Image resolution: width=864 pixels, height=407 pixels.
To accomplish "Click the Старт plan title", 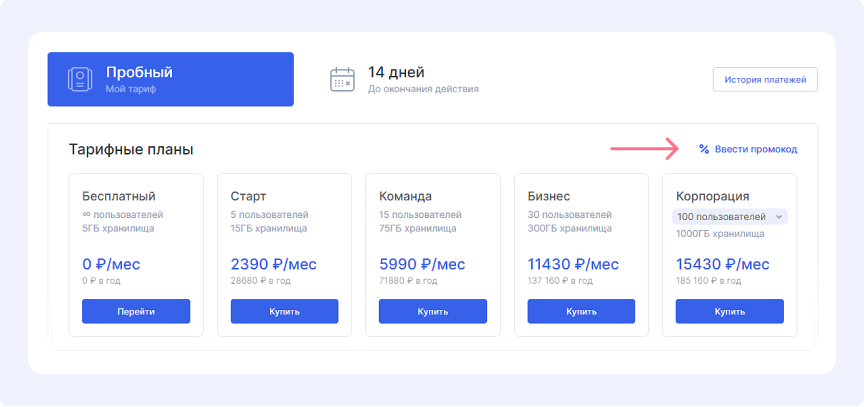I will [248, 196].
